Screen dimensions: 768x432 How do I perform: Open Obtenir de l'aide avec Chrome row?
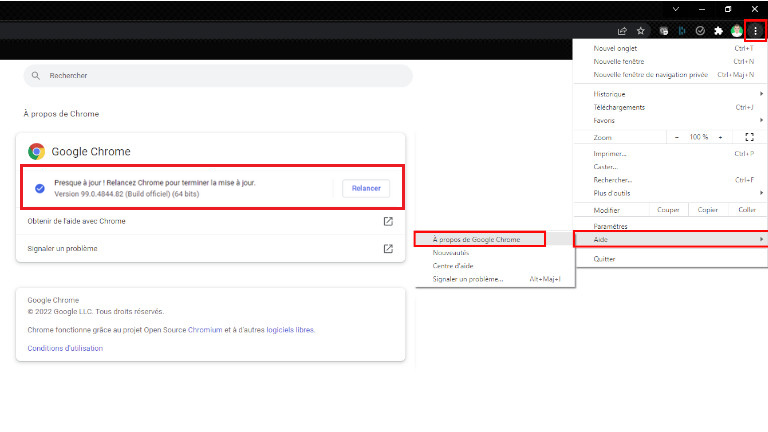pos(211,221)
